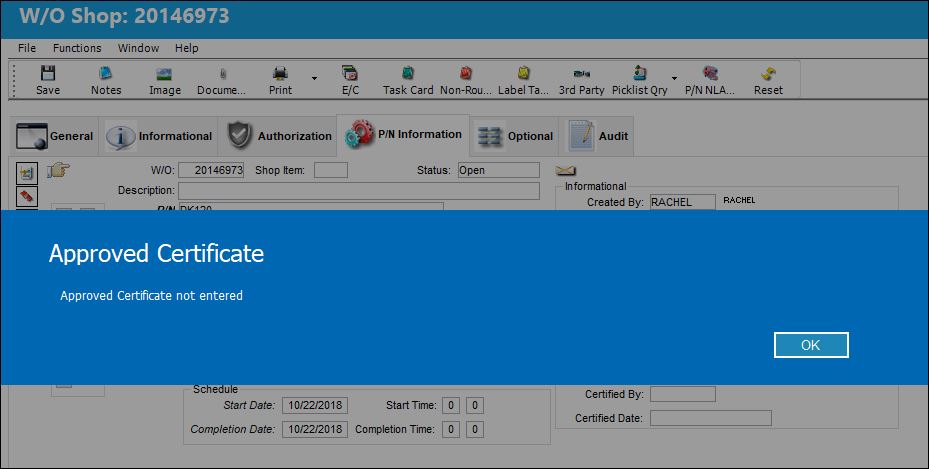Select the Optional tab
The height and width of the screenshot is (469, 929).
(515, 136)
